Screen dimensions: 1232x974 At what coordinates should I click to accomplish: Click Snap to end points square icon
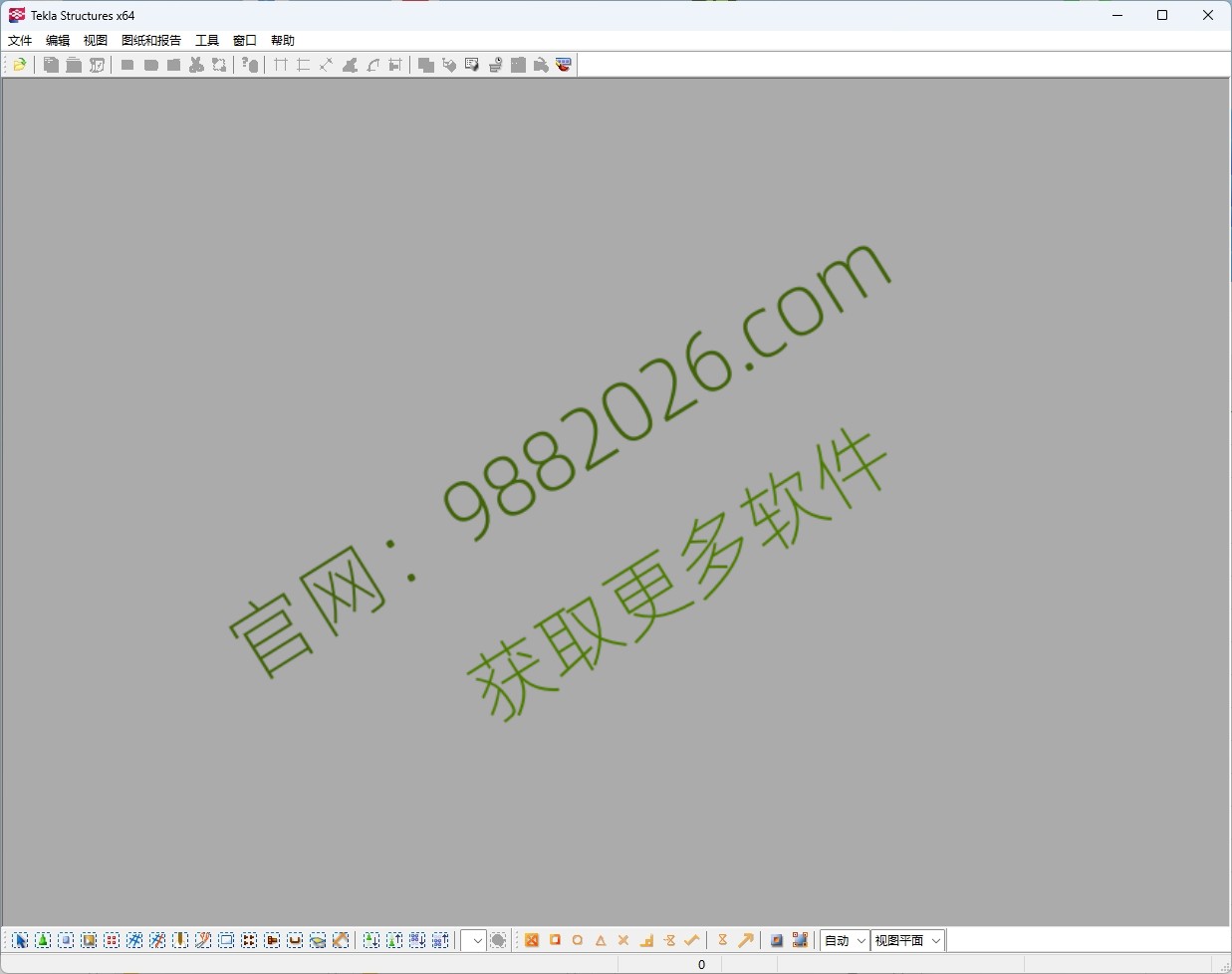tap(555, 940)
